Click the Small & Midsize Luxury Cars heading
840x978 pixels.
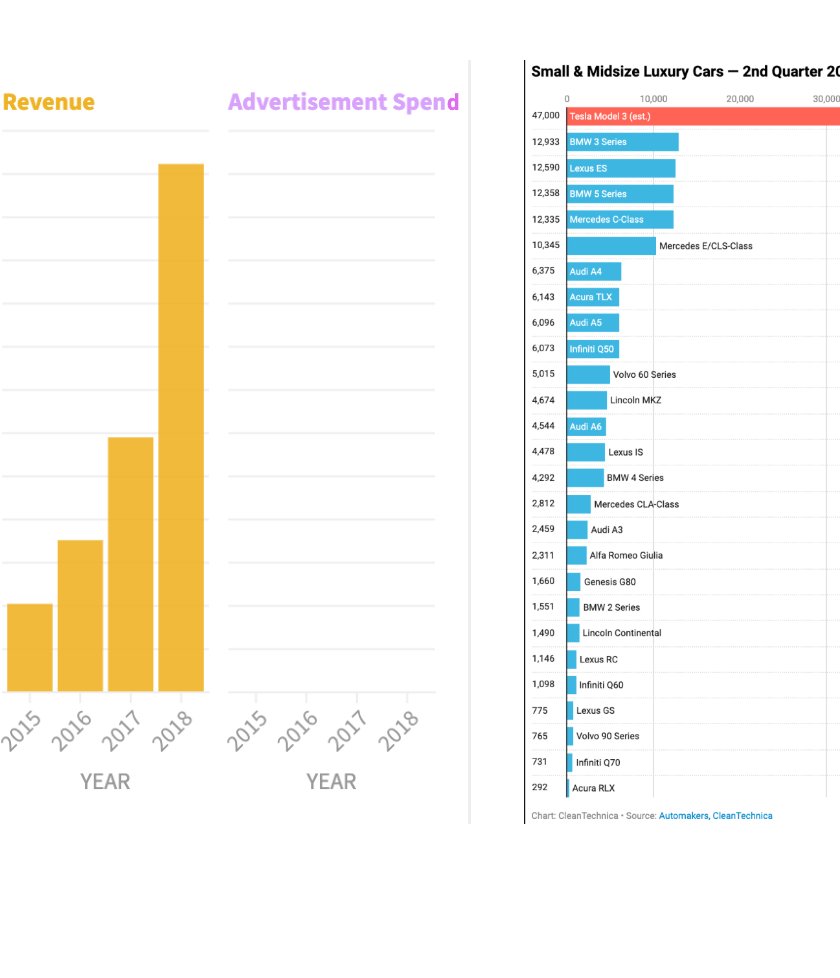(x=685, y=72)
